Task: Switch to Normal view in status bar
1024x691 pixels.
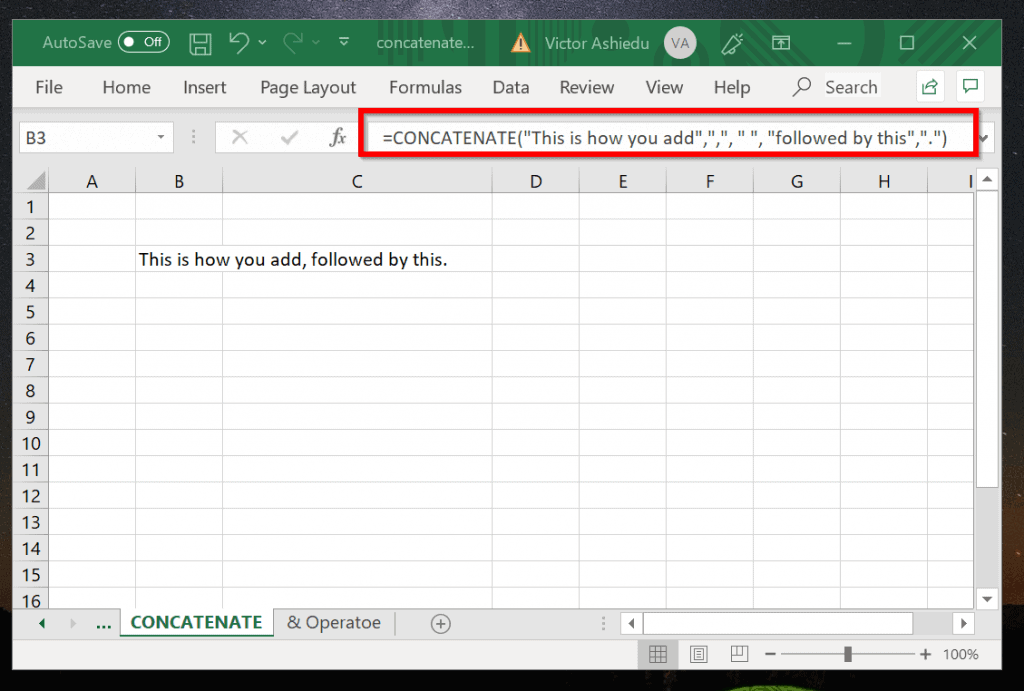Action: pos(658,654)
